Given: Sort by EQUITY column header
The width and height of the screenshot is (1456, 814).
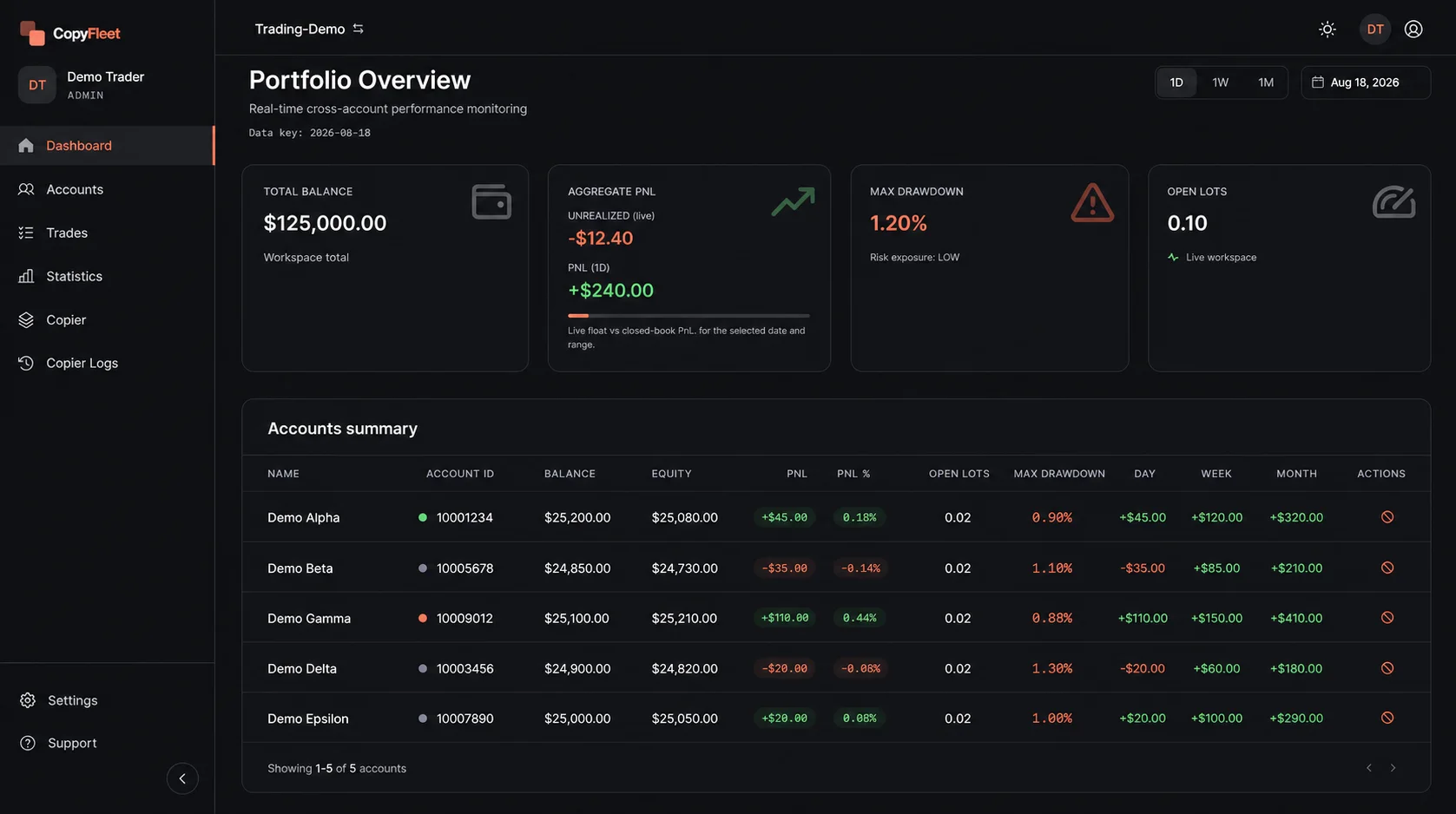Looking at the screenshot, I should pos(671,474).
